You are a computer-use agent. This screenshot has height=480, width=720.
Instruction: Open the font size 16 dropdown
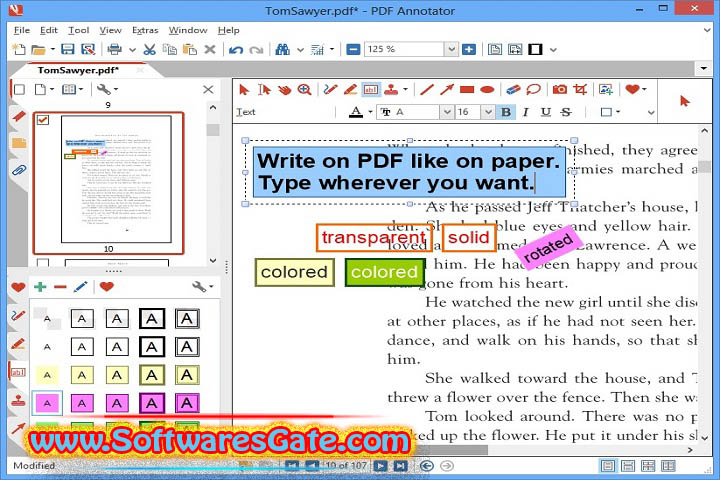pos(488,112)
